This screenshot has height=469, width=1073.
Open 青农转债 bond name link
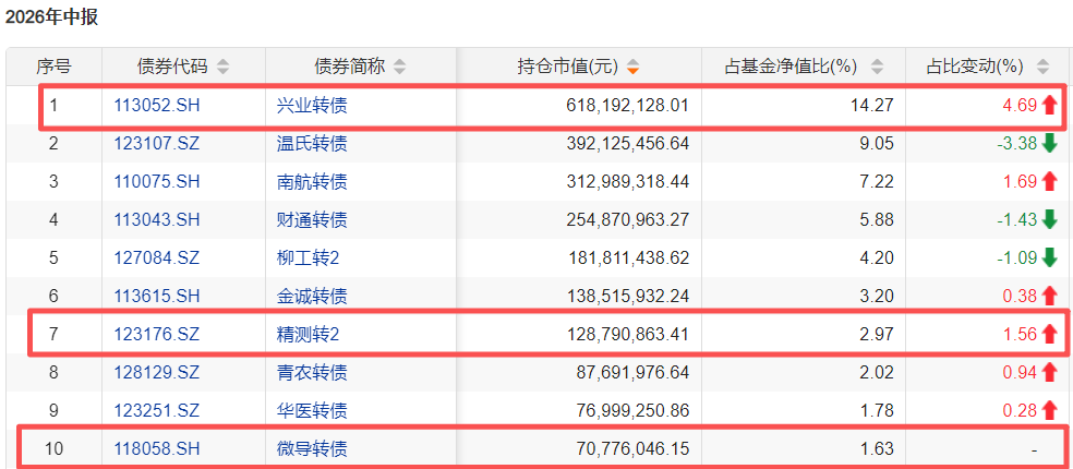pos(311,372)
